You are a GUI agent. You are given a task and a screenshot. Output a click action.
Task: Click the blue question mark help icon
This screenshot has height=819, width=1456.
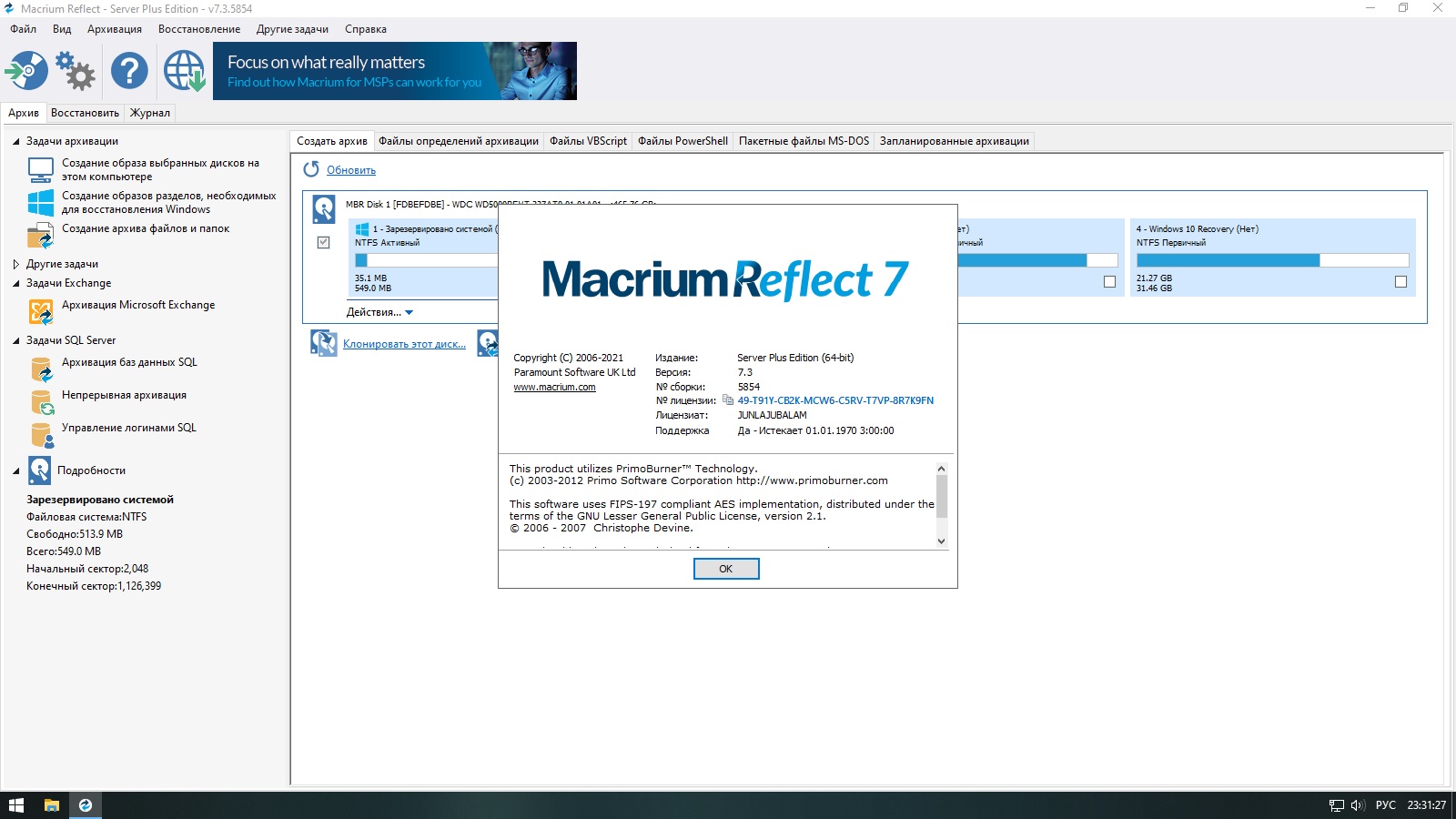[129, 71]
